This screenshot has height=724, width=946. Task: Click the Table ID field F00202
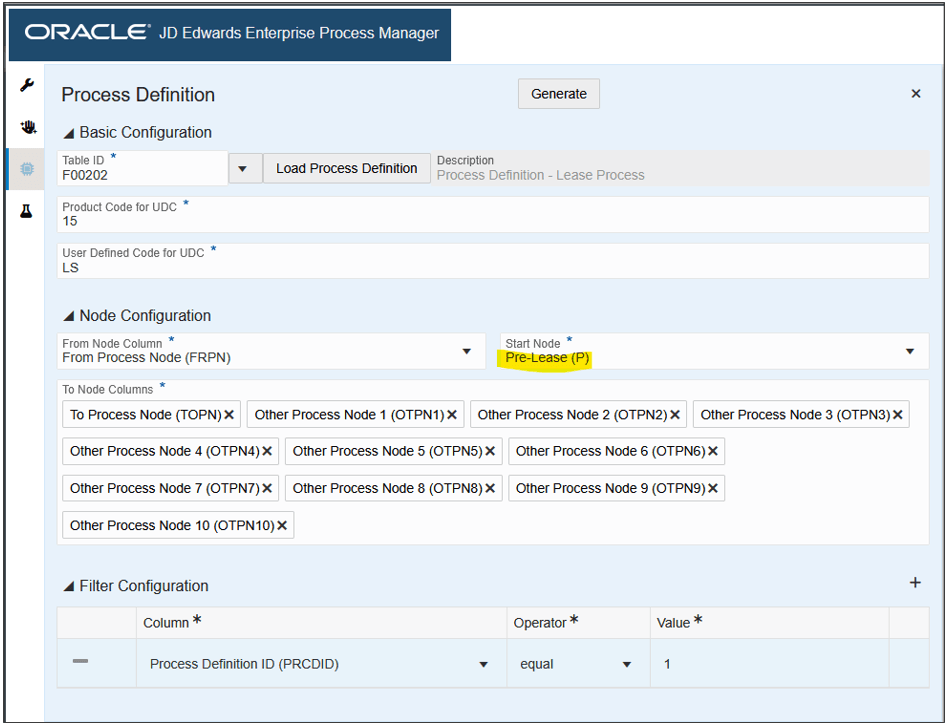coord(142,168)
